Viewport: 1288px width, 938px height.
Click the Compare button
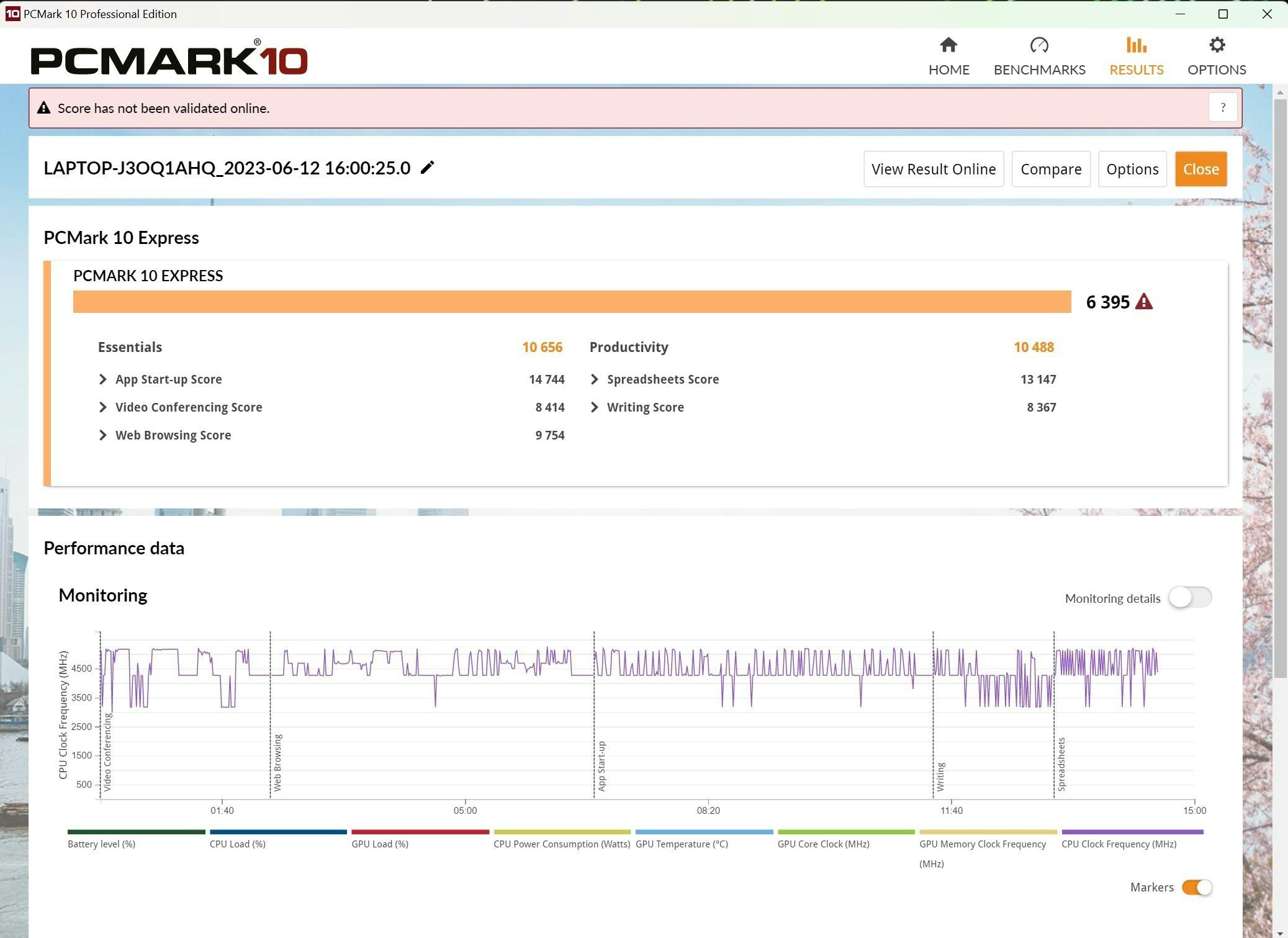point(1050,169)
